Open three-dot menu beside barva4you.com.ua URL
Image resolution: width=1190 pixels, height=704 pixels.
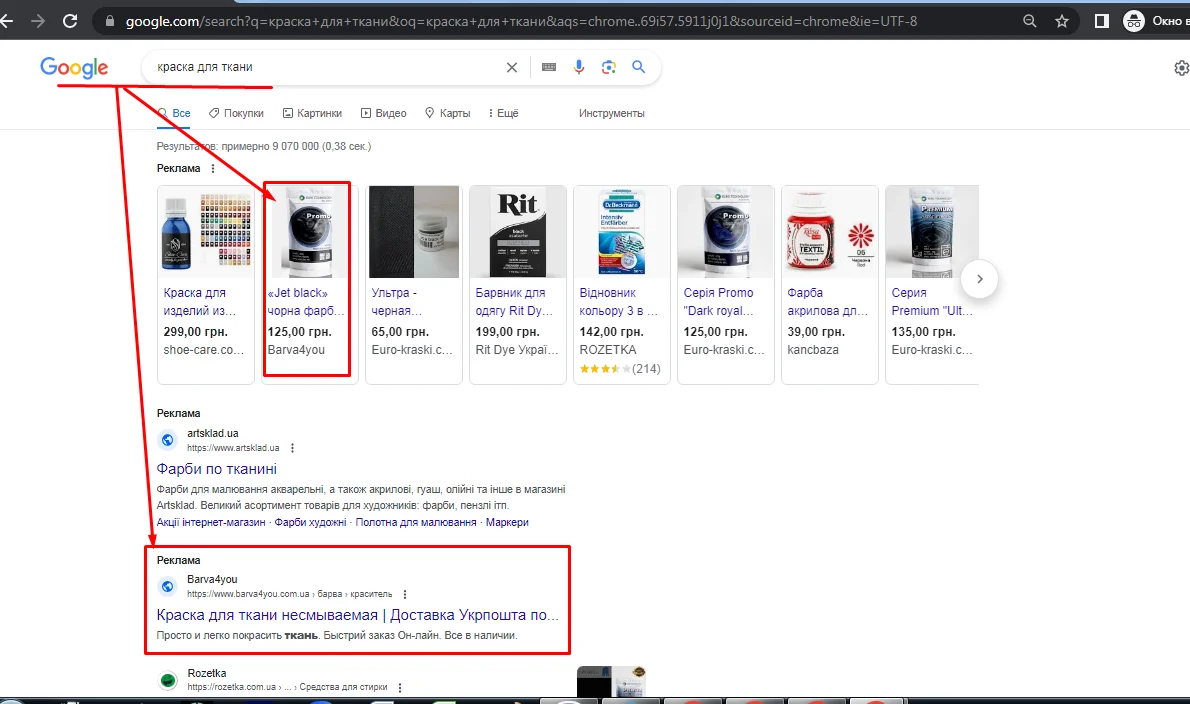click(405, 594)
